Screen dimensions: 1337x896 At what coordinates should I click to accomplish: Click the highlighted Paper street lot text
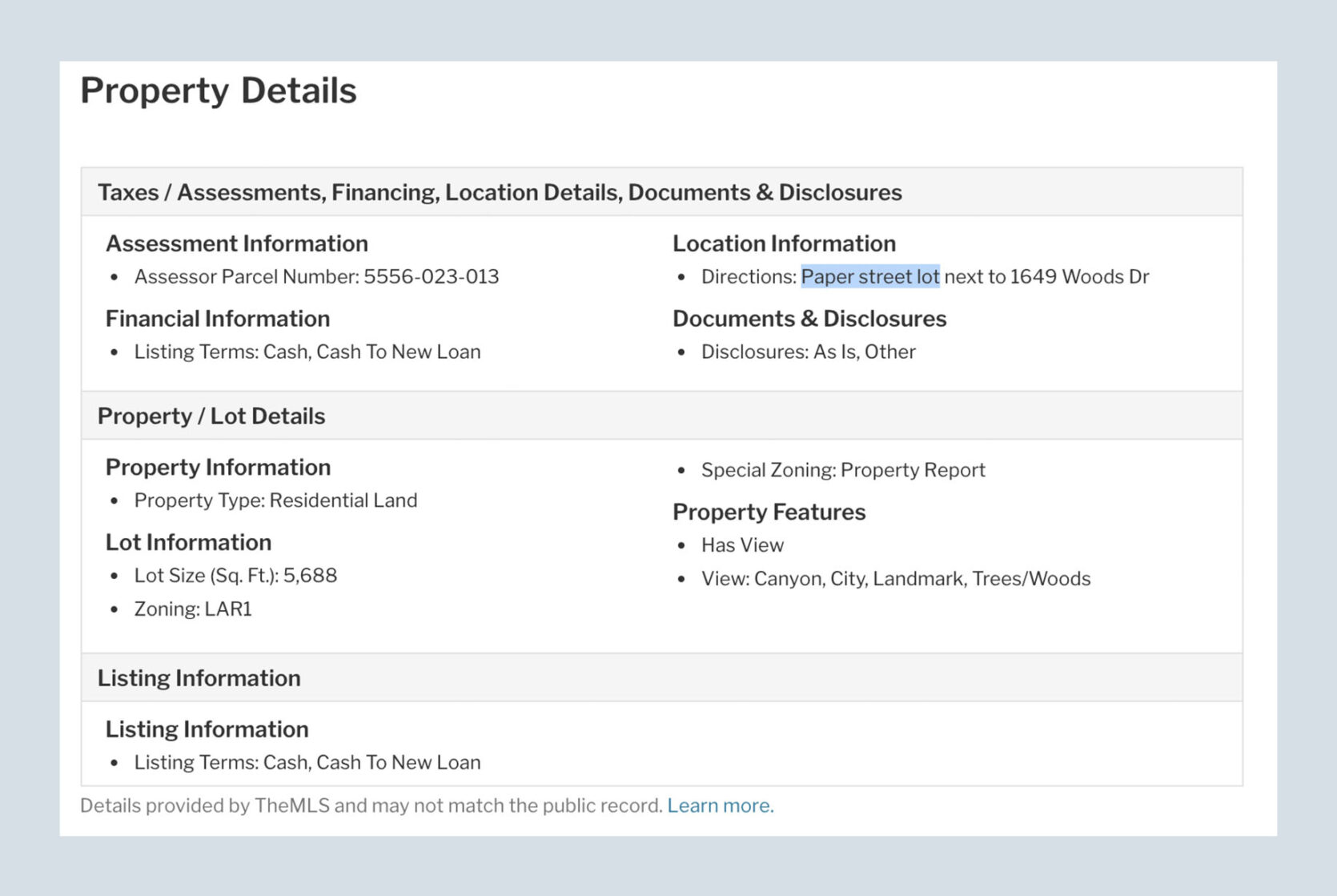870,276
